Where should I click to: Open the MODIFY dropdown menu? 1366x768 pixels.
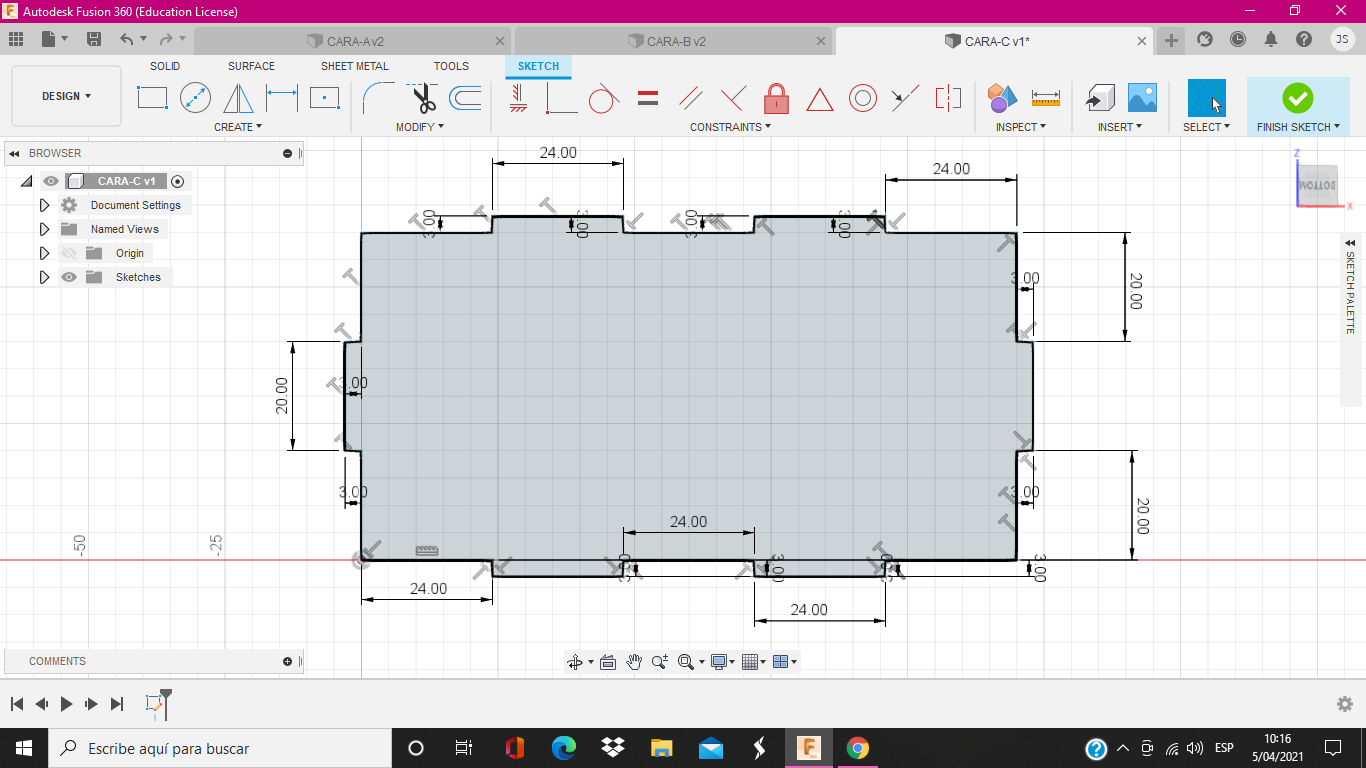click(x=420, y=127)
